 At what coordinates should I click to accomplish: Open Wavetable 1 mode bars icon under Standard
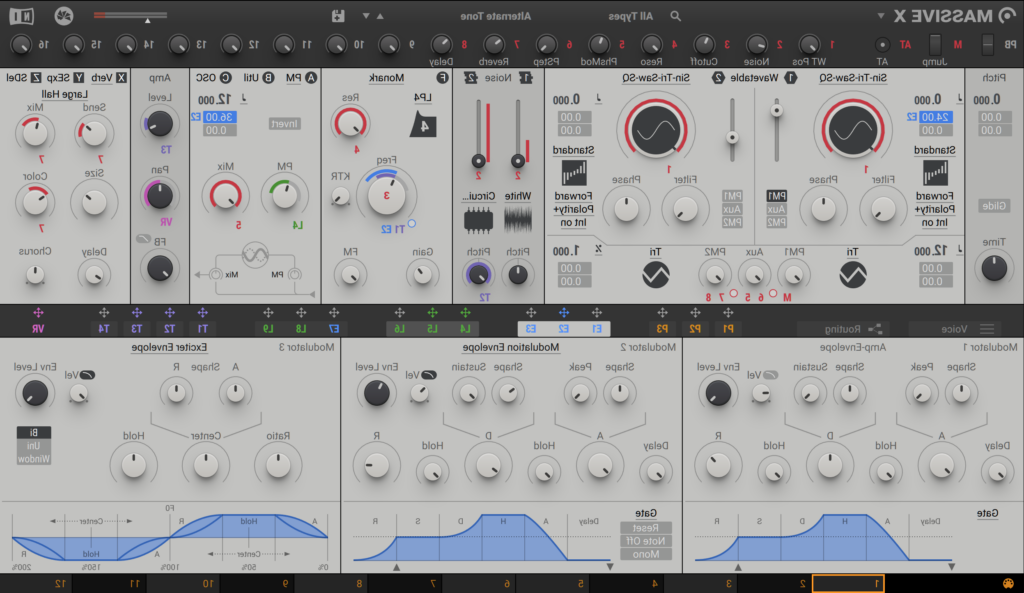[x=935, y=173]
